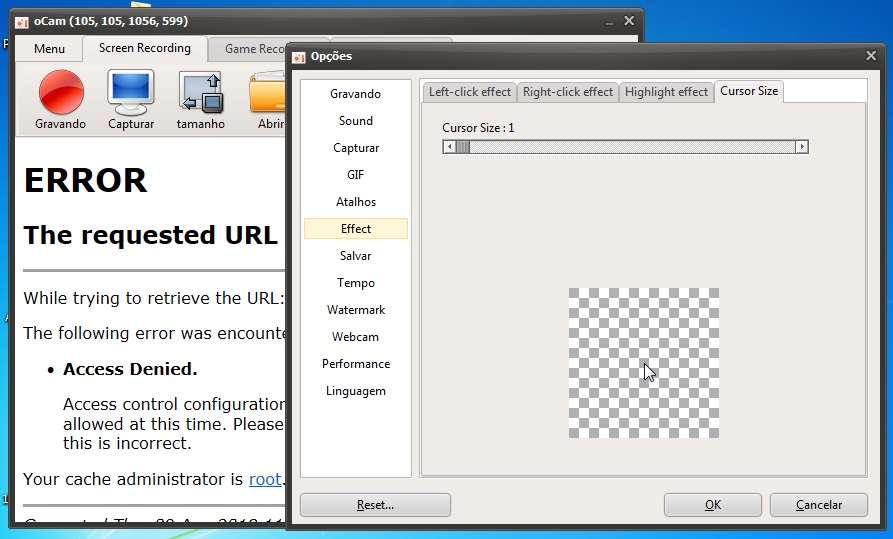Click the ERROR heading text

tap(85, 181)
